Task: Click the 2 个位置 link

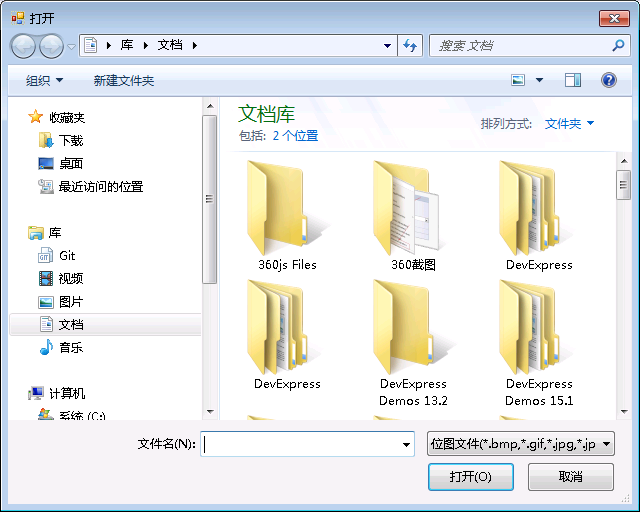Action: (295, 136)
